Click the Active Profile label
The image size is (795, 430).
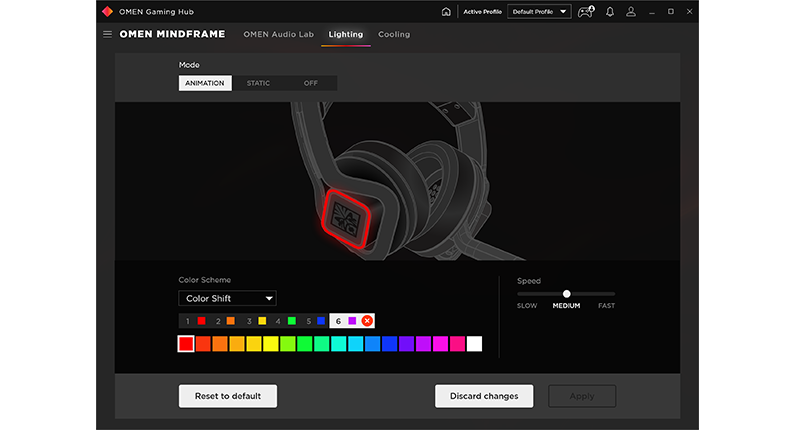point(482,12)
